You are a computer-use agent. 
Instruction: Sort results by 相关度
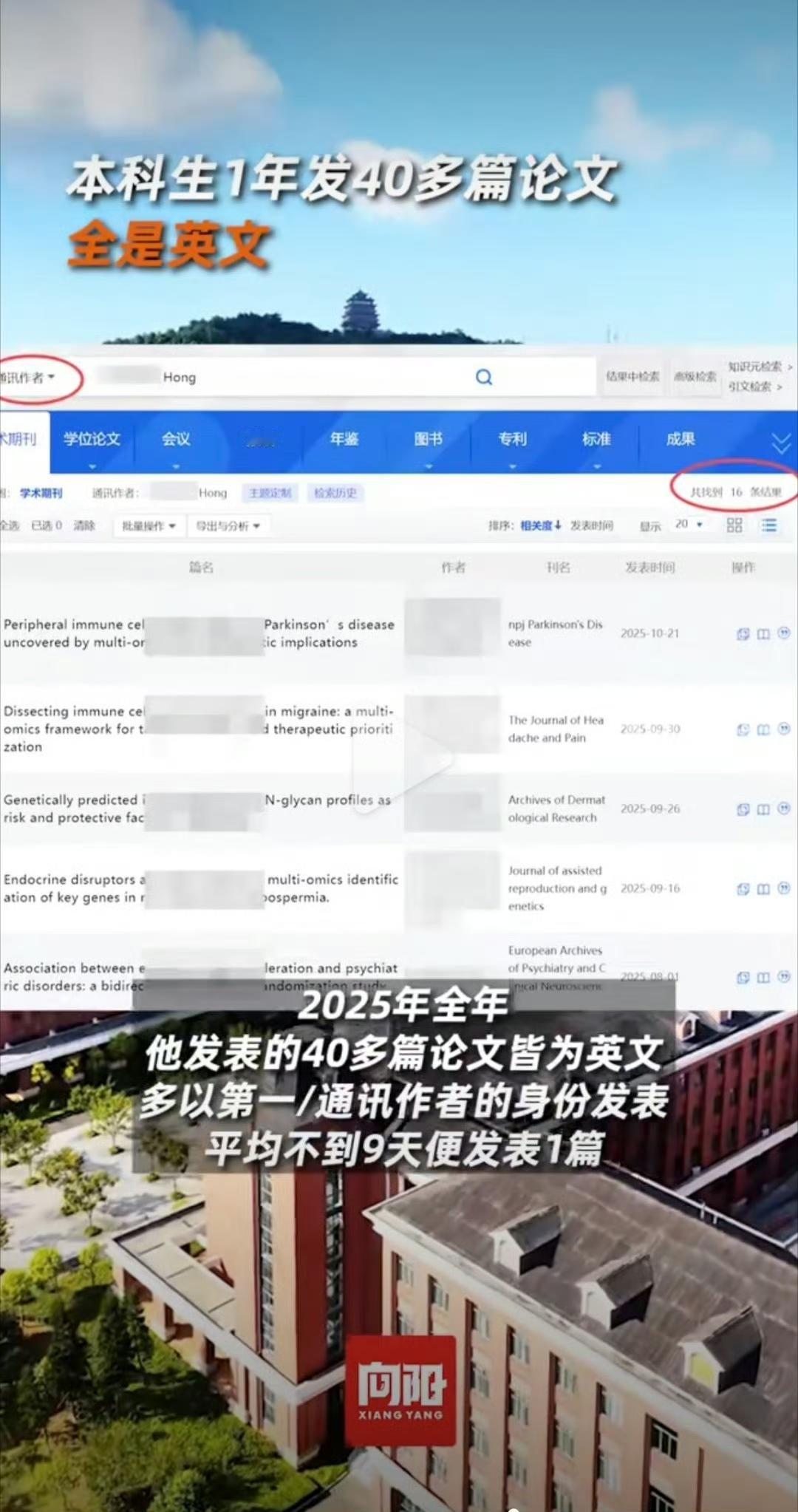point(541,525)
